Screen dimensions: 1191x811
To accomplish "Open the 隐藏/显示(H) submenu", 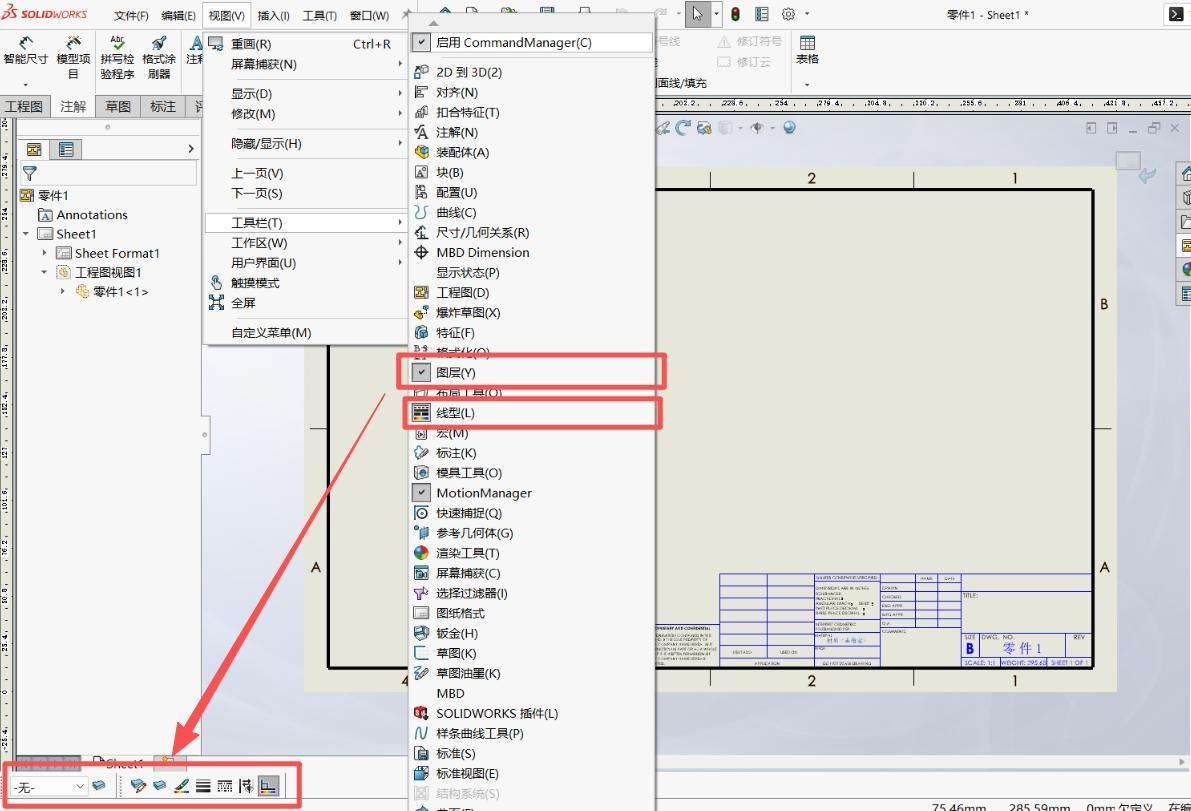I will pos(305,144).
